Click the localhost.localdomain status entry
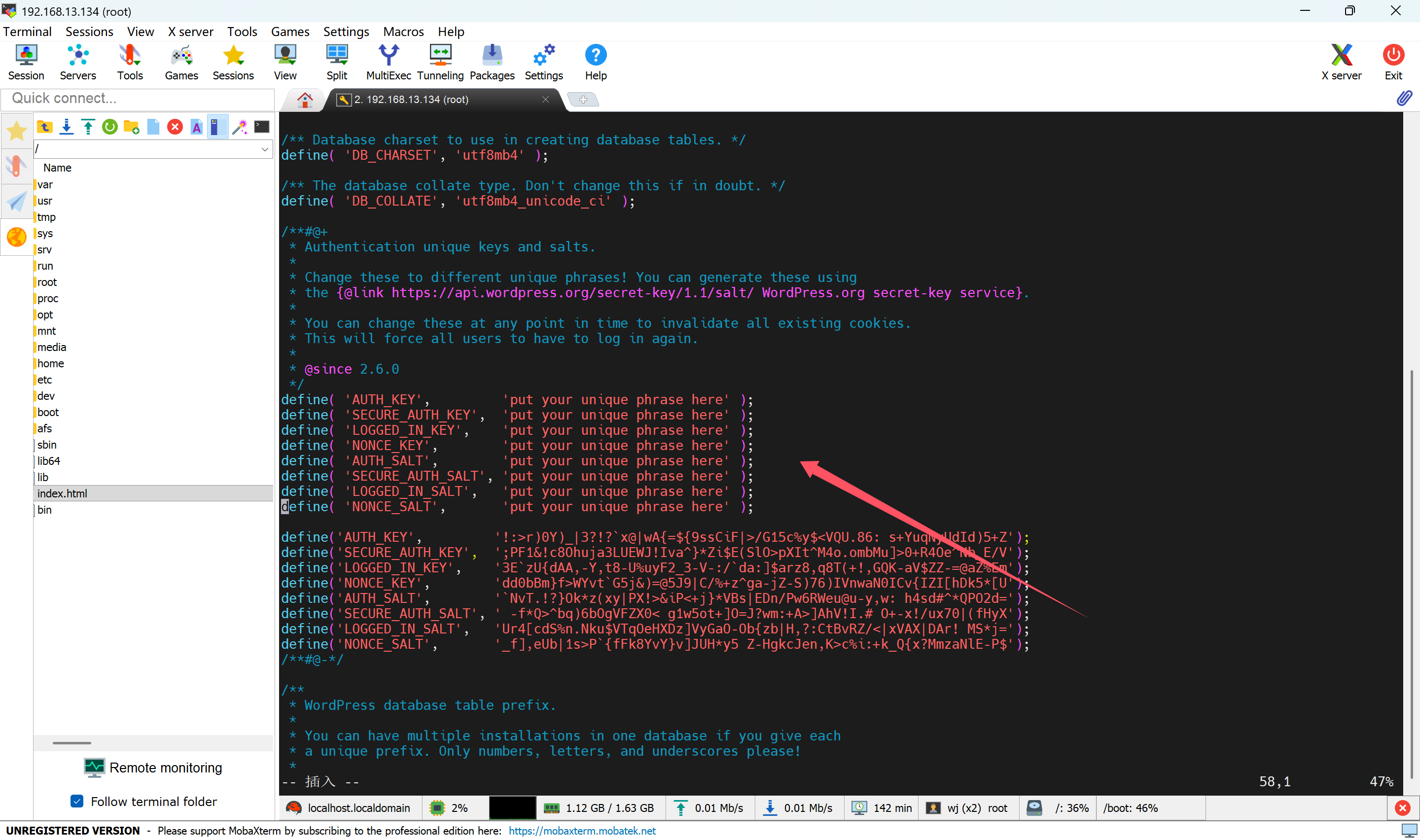 349,808
